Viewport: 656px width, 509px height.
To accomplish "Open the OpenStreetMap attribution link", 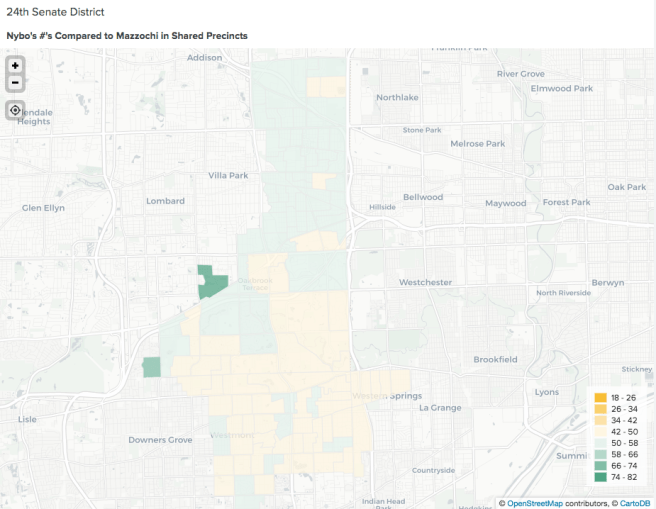I will pos(535,504).
